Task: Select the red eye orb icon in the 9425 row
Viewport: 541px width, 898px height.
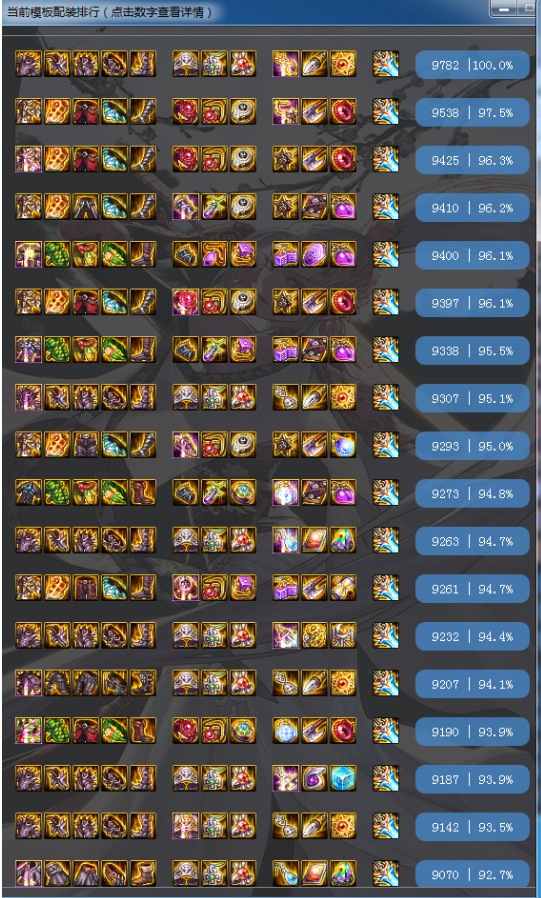Action: (343, 159)
